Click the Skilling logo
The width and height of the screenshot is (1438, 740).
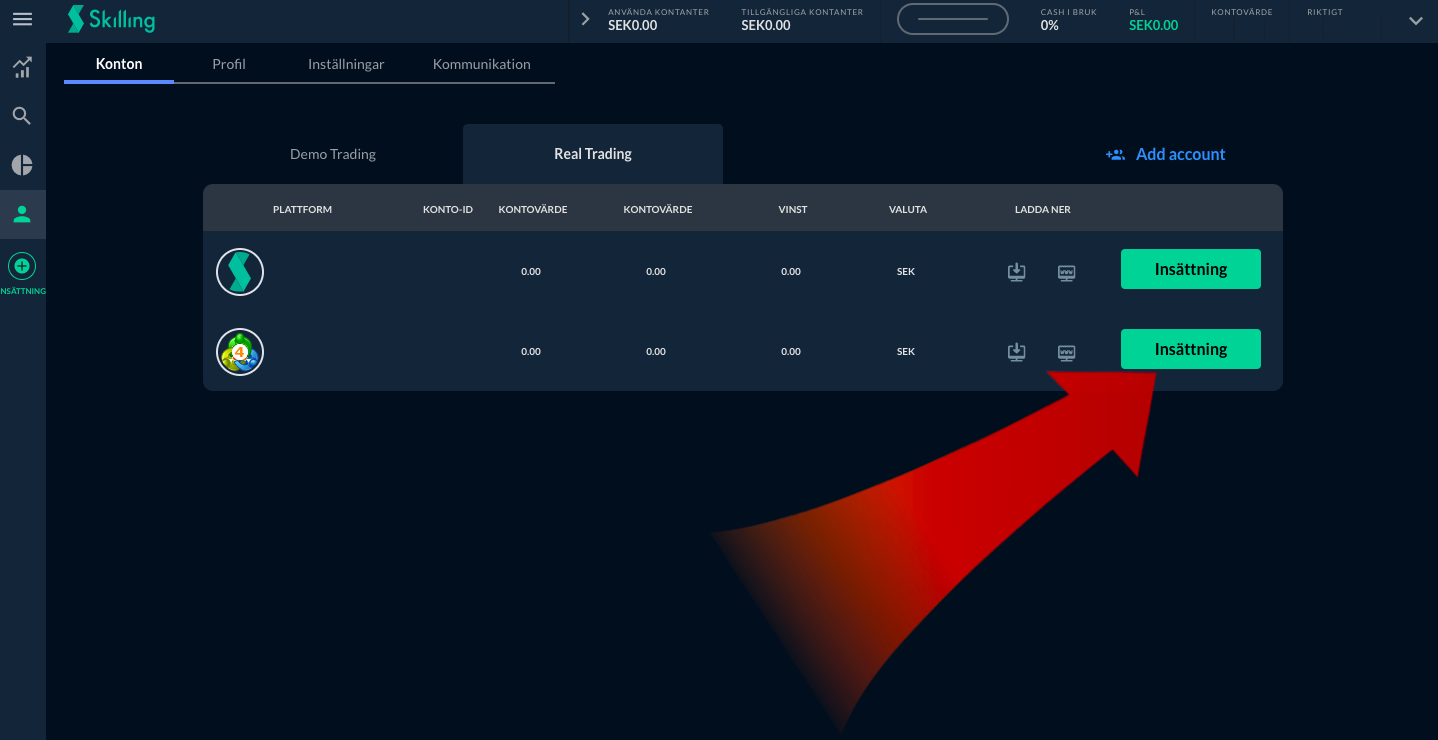pos(111,20)
